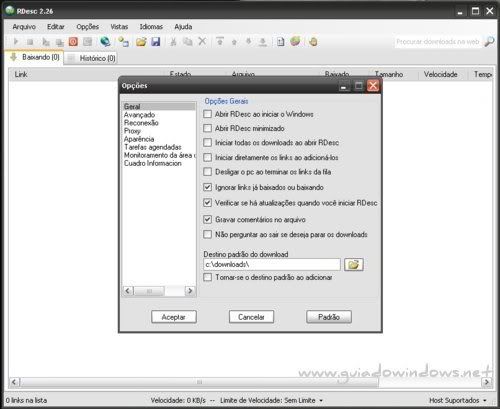Image resolution: width=500 pixels, height=409 pixels.
Task: Click the start all downloads icon
Action: pyautogui.click(x=46, y=42)
